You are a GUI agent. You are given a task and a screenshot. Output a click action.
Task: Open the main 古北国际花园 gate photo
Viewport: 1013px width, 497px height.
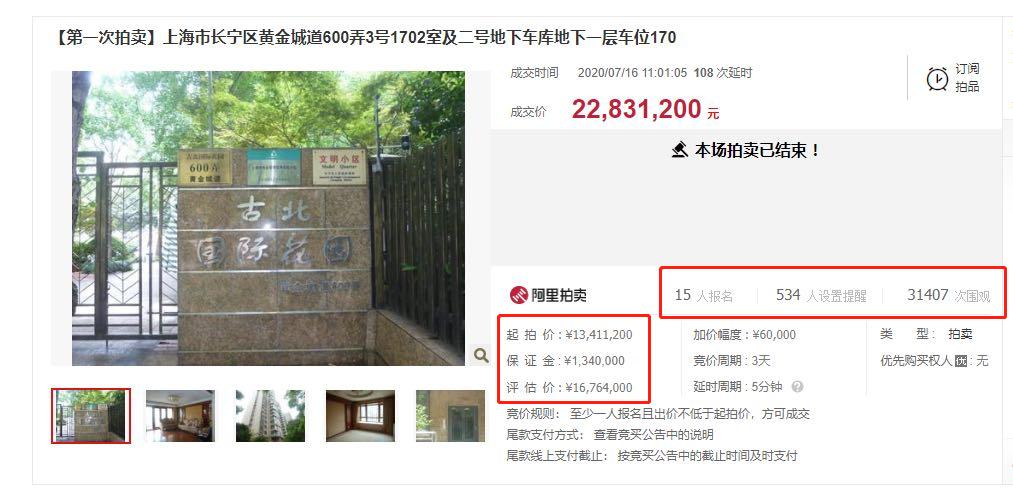[268, 218]
